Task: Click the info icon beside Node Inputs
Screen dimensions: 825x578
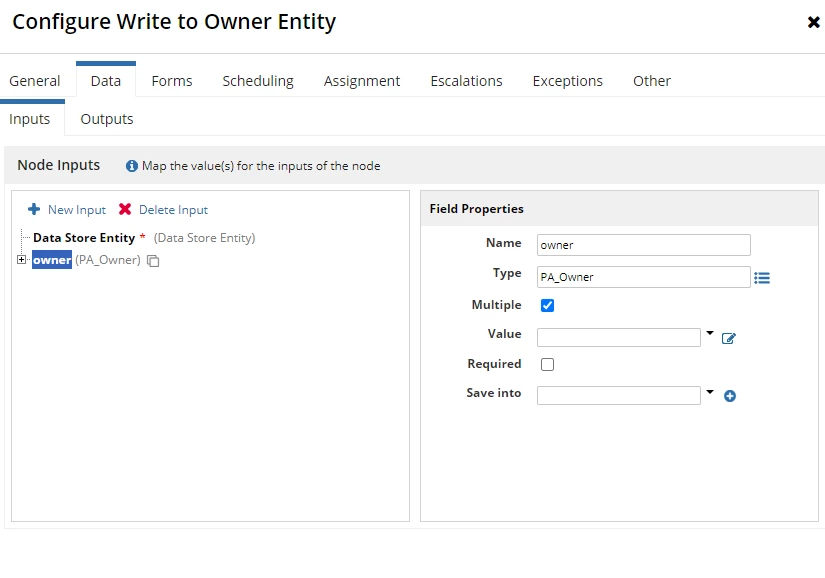Action: 132,166
